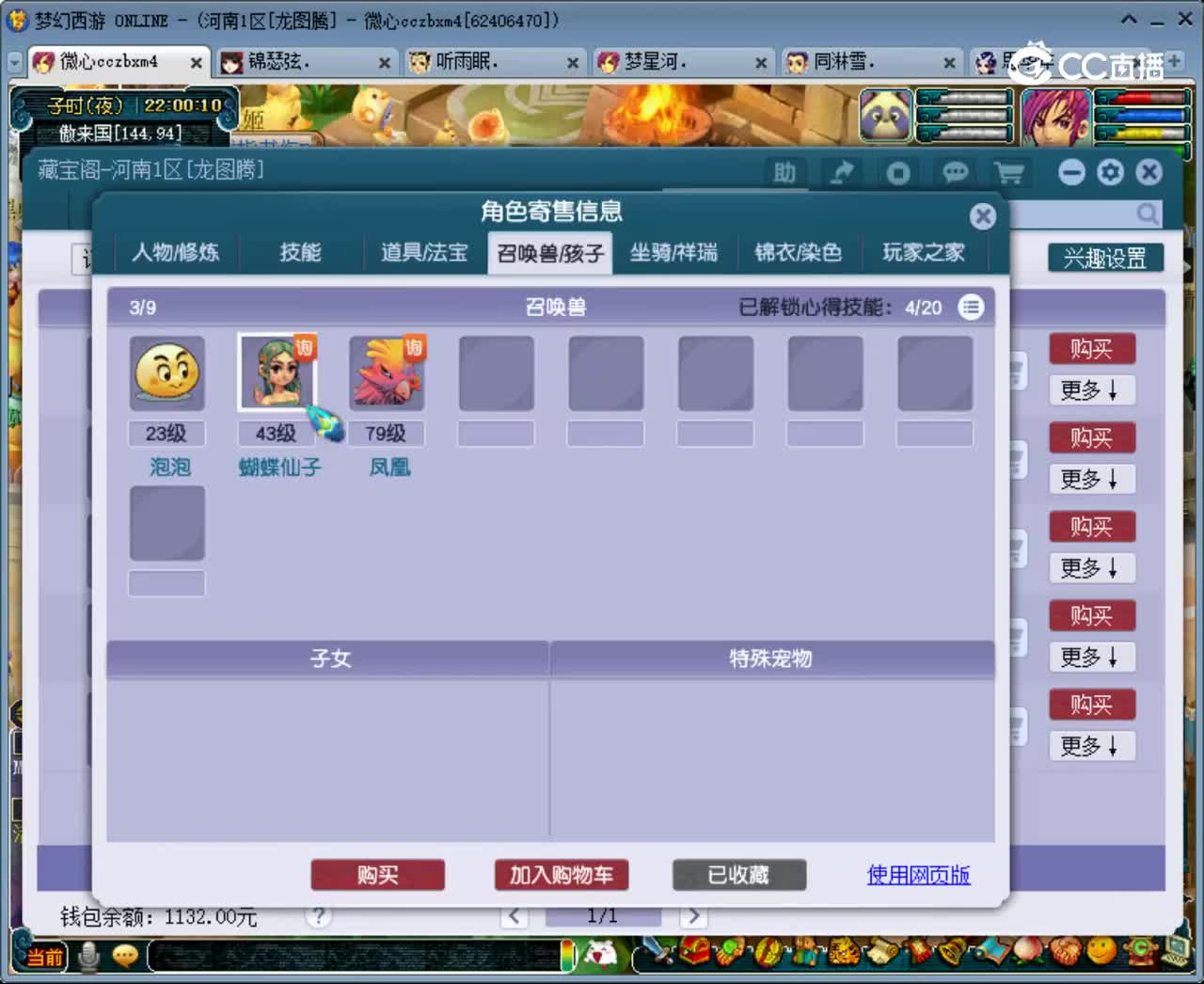Click the 当前 channel button in chat bar
1204x984 pixels.
[x=43, y=958]
